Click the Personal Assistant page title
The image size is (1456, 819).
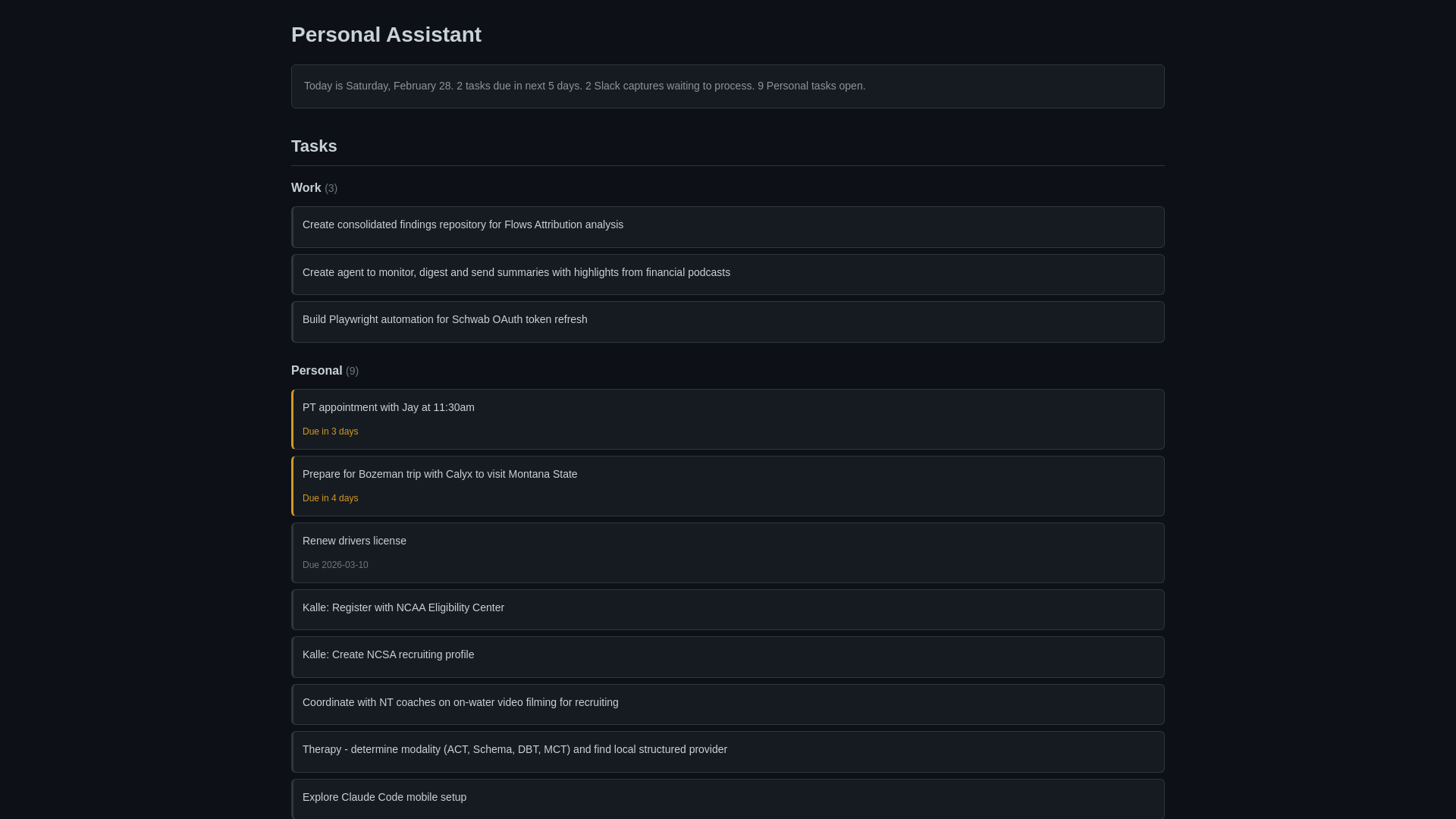pos(386,35)
